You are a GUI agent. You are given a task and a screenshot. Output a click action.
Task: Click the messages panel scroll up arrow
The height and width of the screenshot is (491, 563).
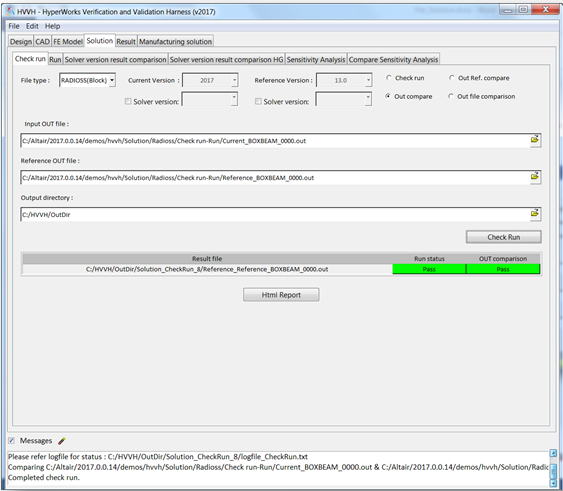tap(553, 453)
